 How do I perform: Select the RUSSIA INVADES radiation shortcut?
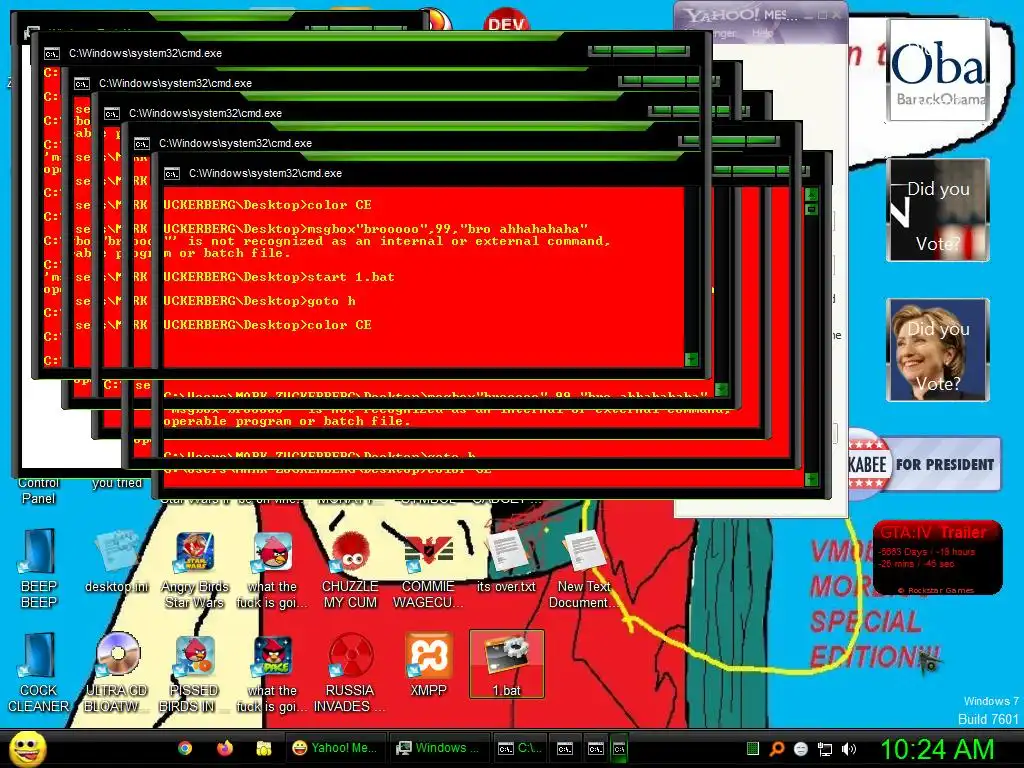[350, 673]
